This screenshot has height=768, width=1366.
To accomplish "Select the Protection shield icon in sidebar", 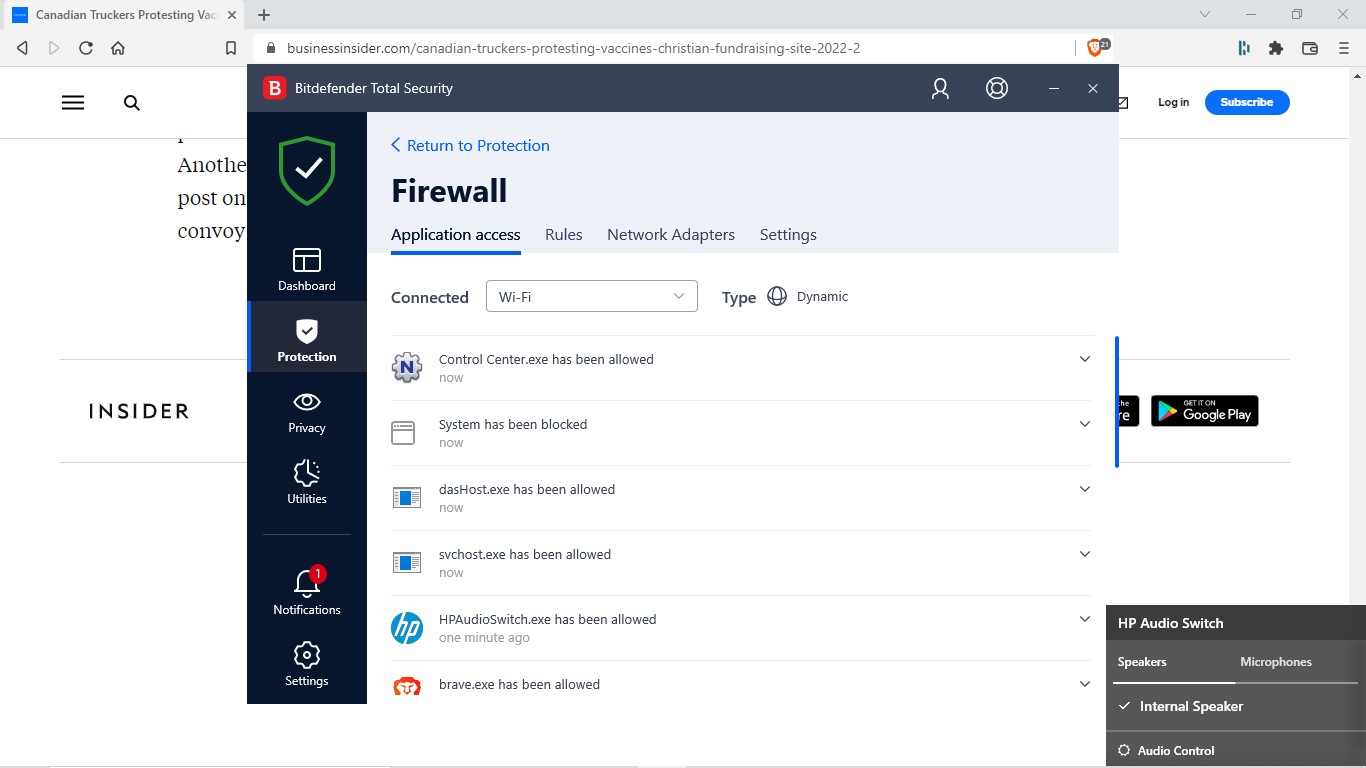I will [306, 336].
